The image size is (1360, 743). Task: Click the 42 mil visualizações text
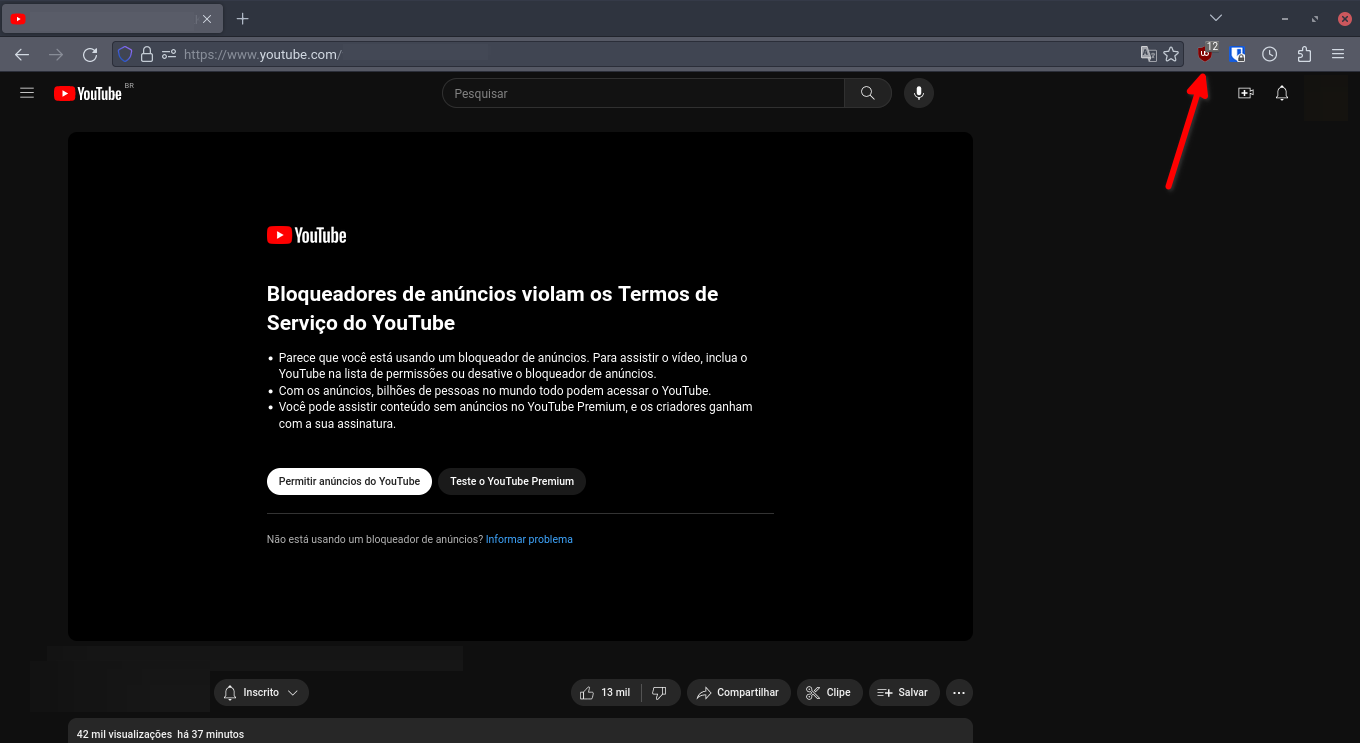click(x=124, y=734)
